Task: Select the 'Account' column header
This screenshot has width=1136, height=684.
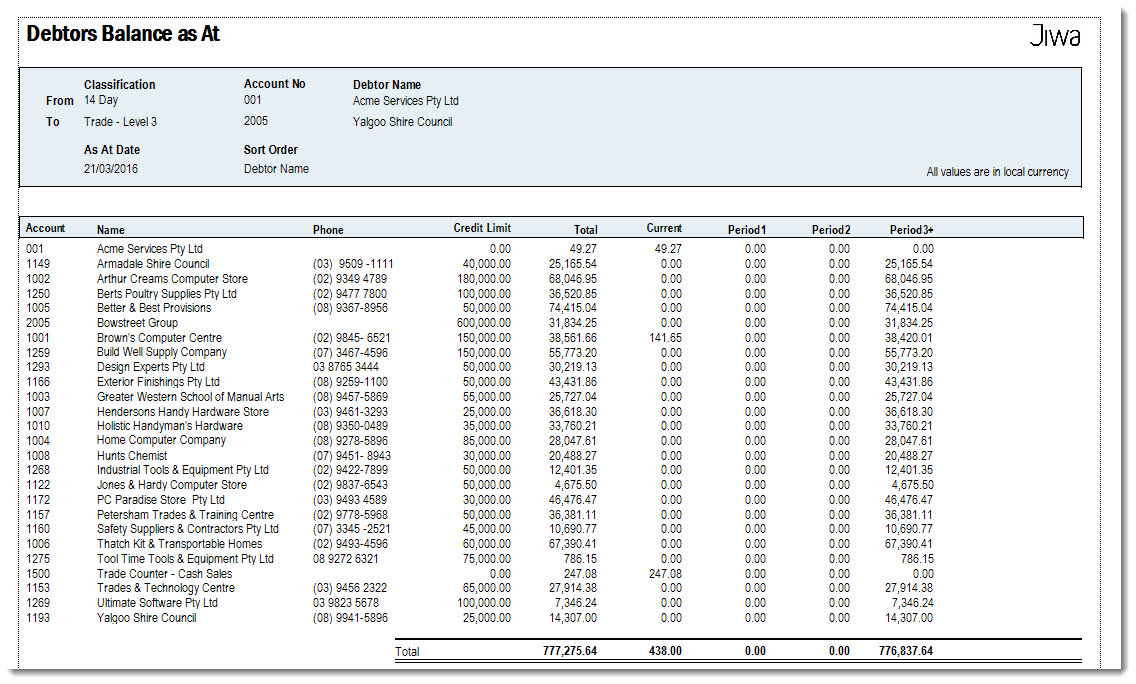Action: coord(45,228)
